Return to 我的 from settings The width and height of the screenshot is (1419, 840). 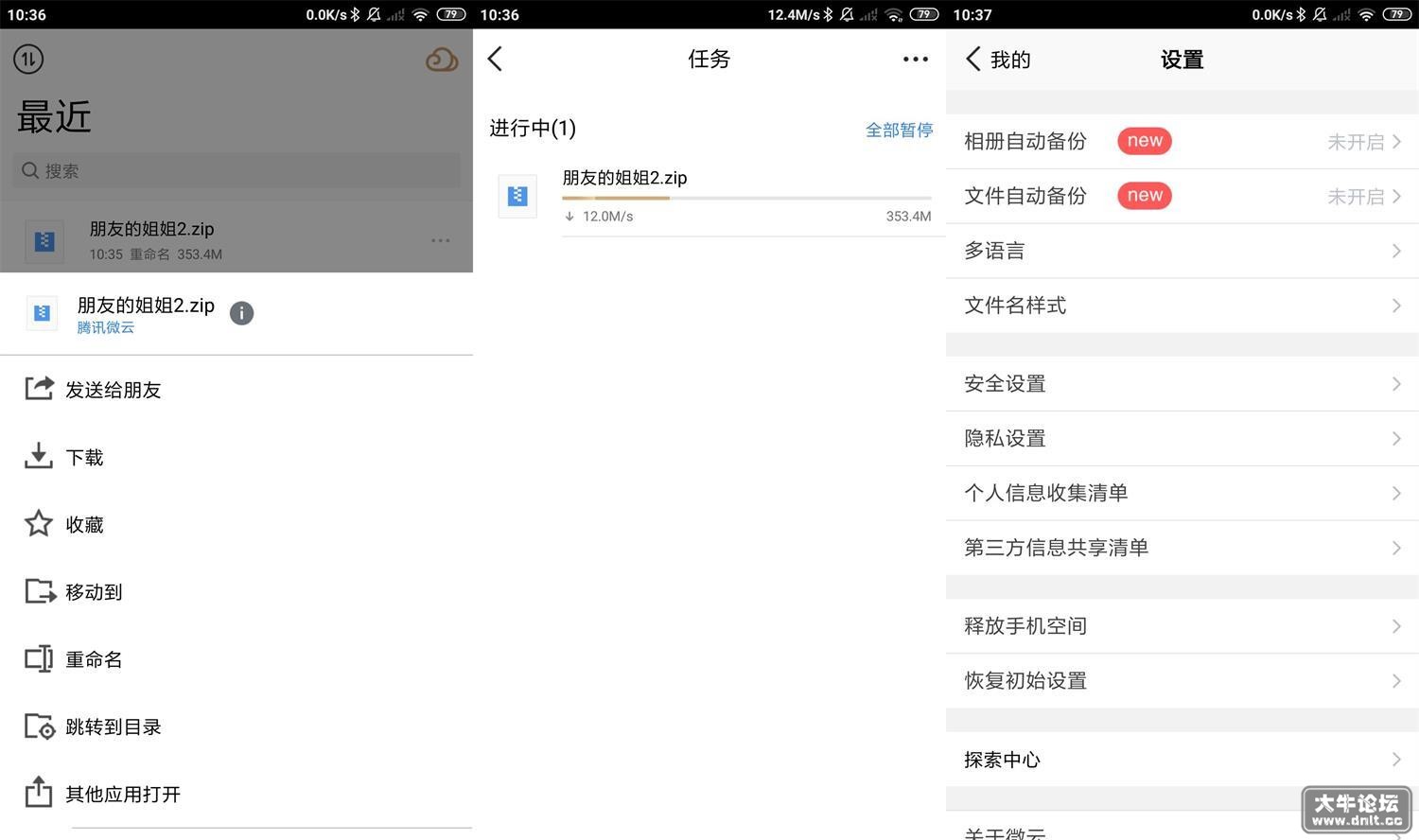[998, 60]
